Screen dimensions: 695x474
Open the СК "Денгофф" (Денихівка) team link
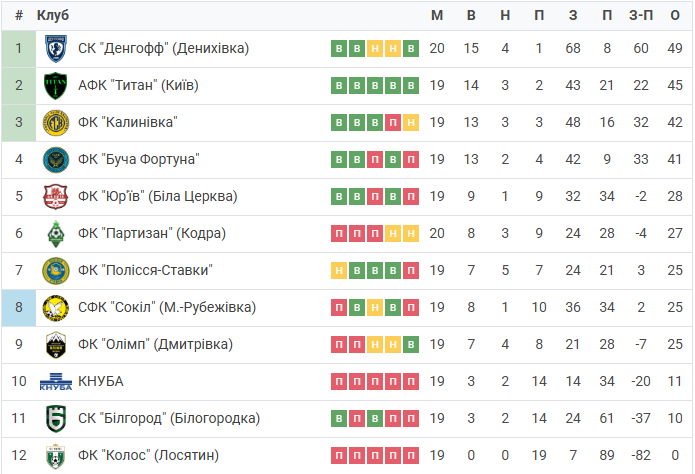tap(164, 48)
